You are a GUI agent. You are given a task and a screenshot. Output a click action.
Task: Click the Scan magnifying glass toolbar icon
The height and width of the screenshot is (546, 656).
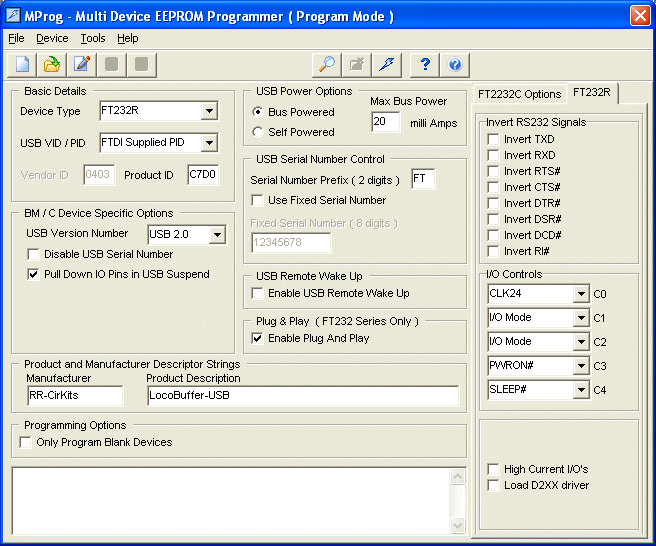click(327, 65)
